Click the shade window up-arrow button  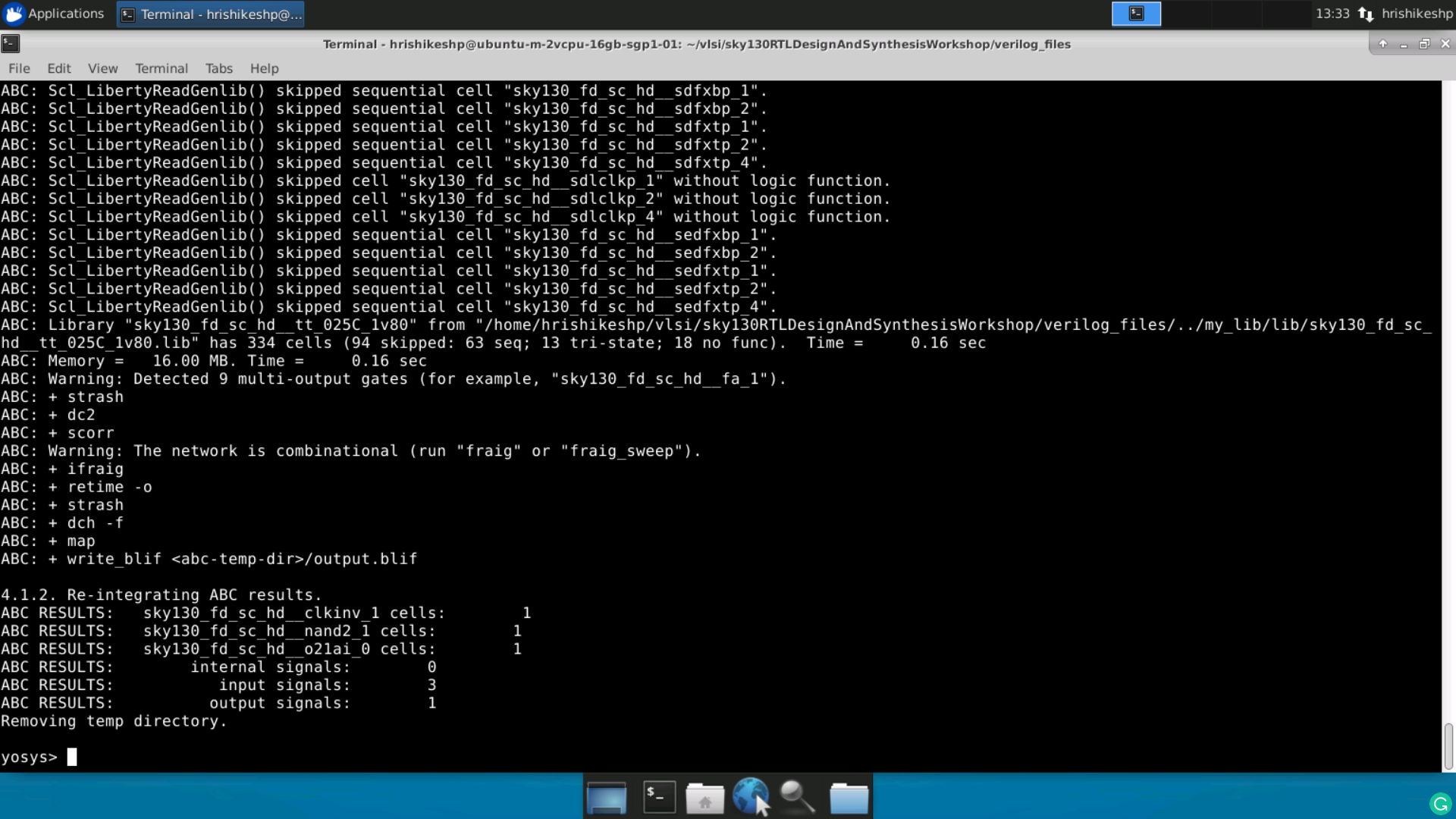pyautogui.click(x=1383, y=44)
